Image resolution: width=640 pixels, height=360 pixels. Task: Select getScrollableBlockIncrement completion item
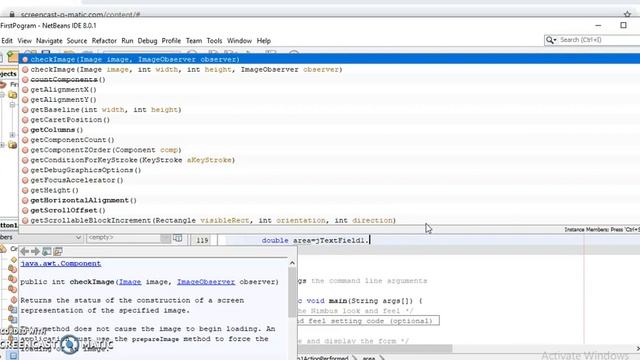(329, 220)
